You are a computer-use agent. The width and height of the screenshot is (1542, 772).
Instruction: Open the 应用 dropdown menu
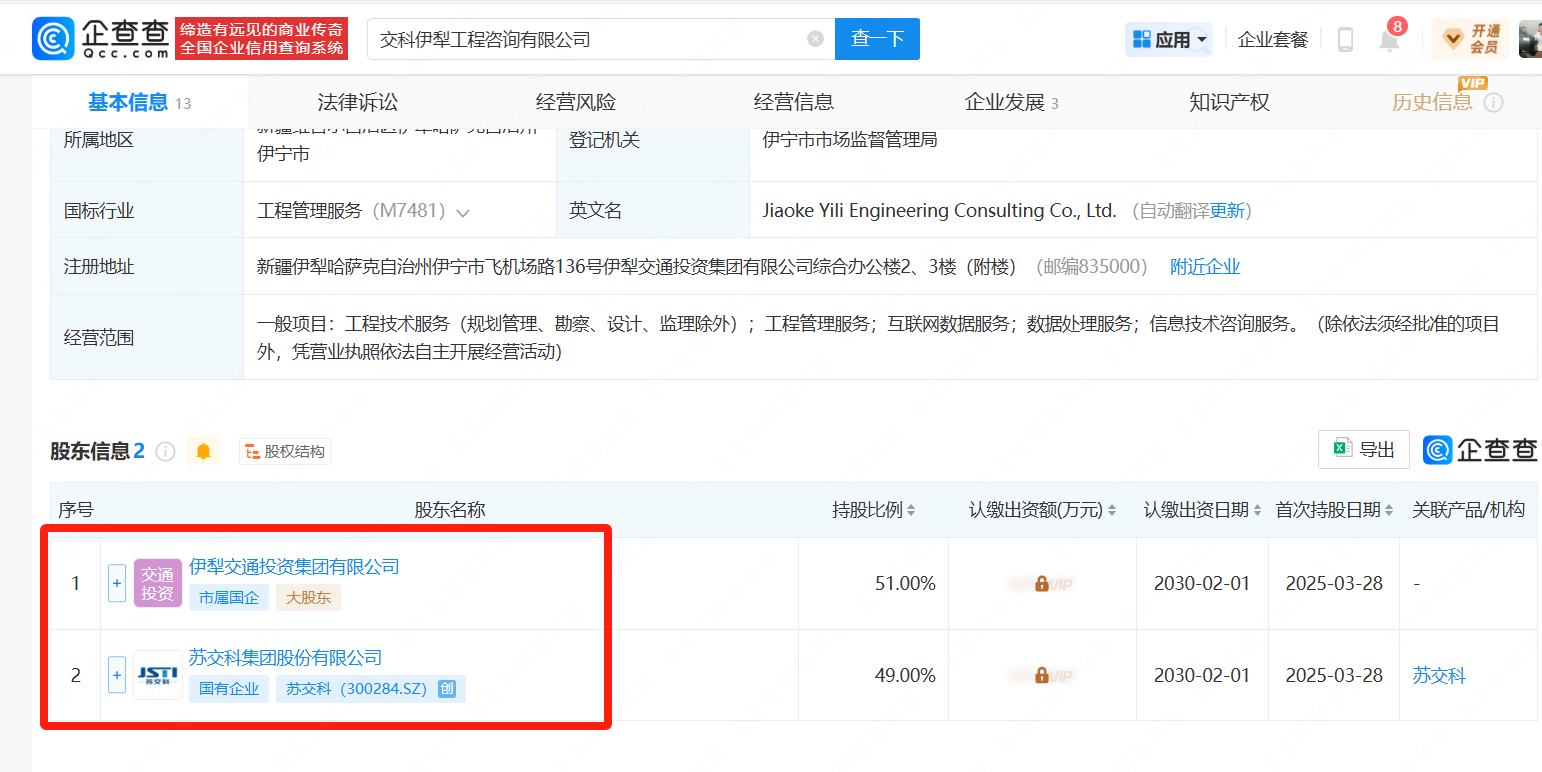pos(1169,39)
